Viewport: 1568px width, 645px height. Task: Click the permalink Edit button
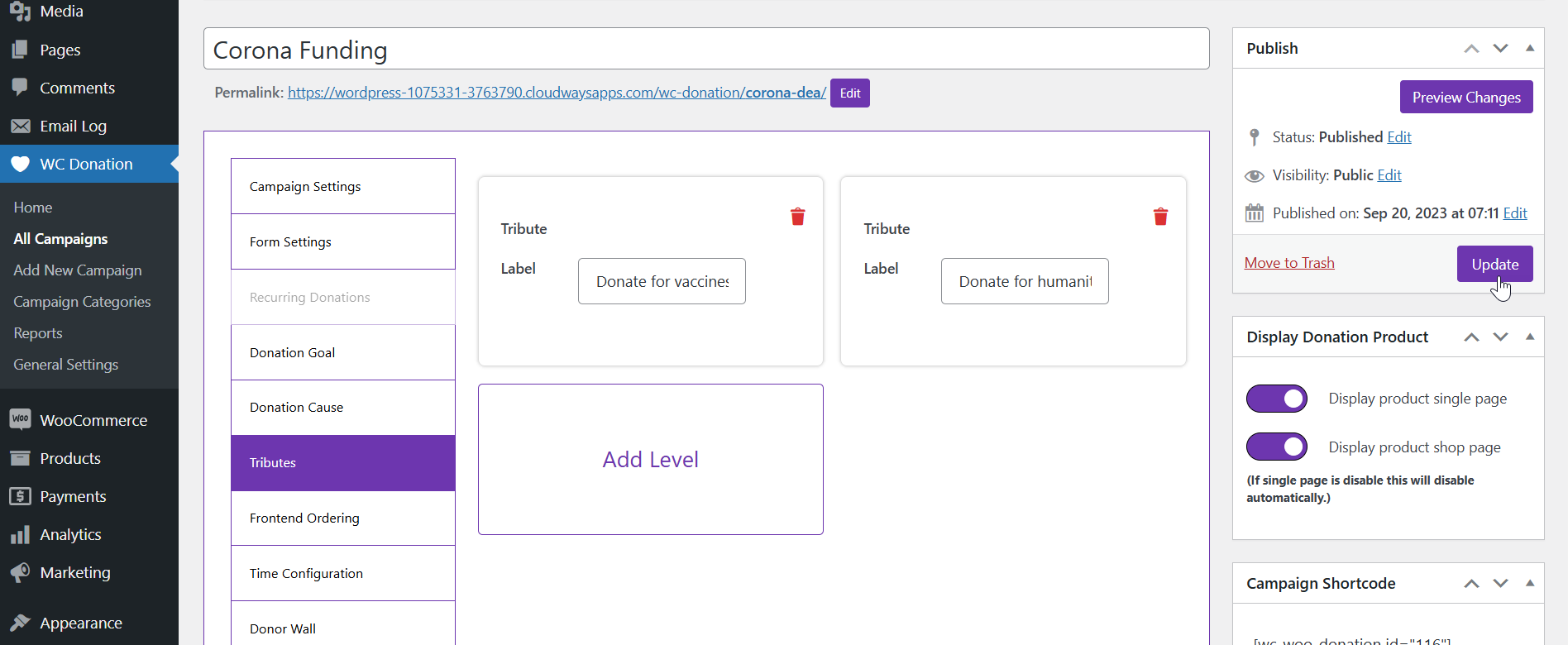[x=850, y=93]
